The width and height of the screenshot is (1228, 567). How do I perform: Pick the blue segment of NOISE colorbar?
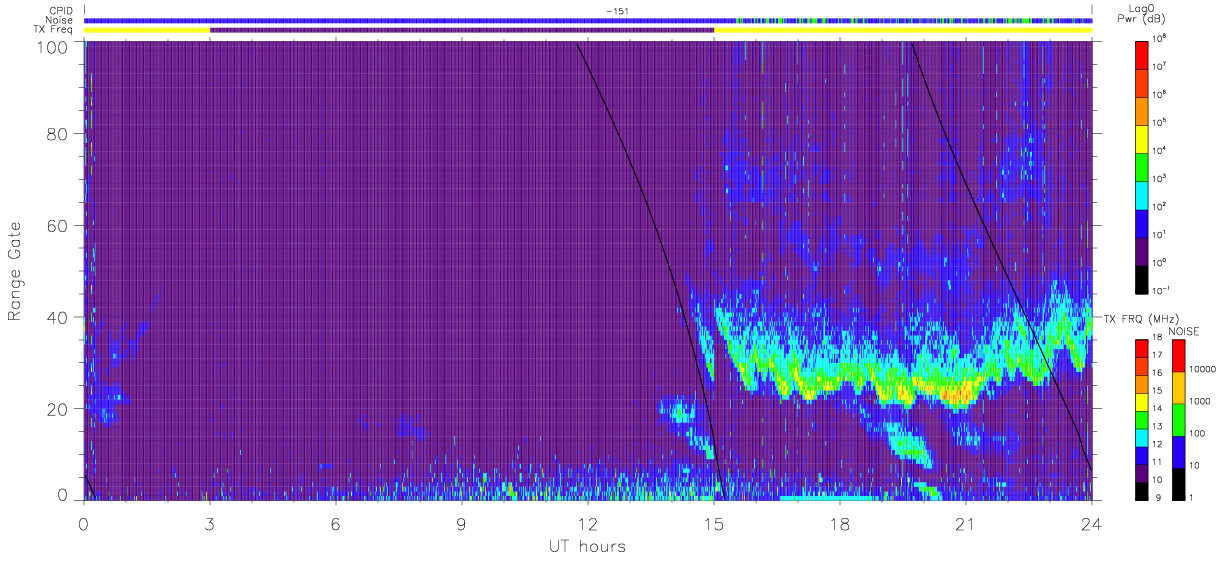(1179, 451)
